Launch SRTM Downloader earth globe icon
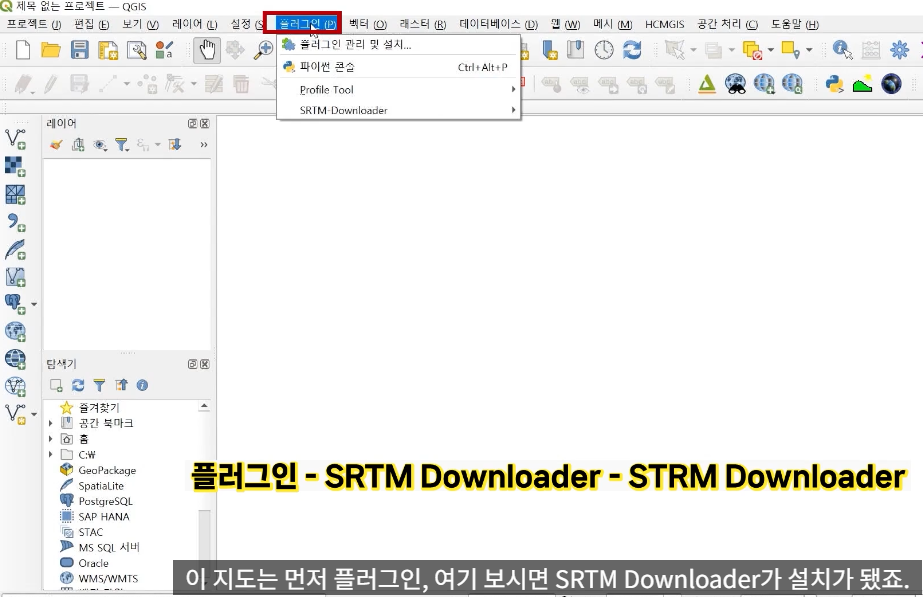This screenshot has width=923, height=597. click(891, 84)
